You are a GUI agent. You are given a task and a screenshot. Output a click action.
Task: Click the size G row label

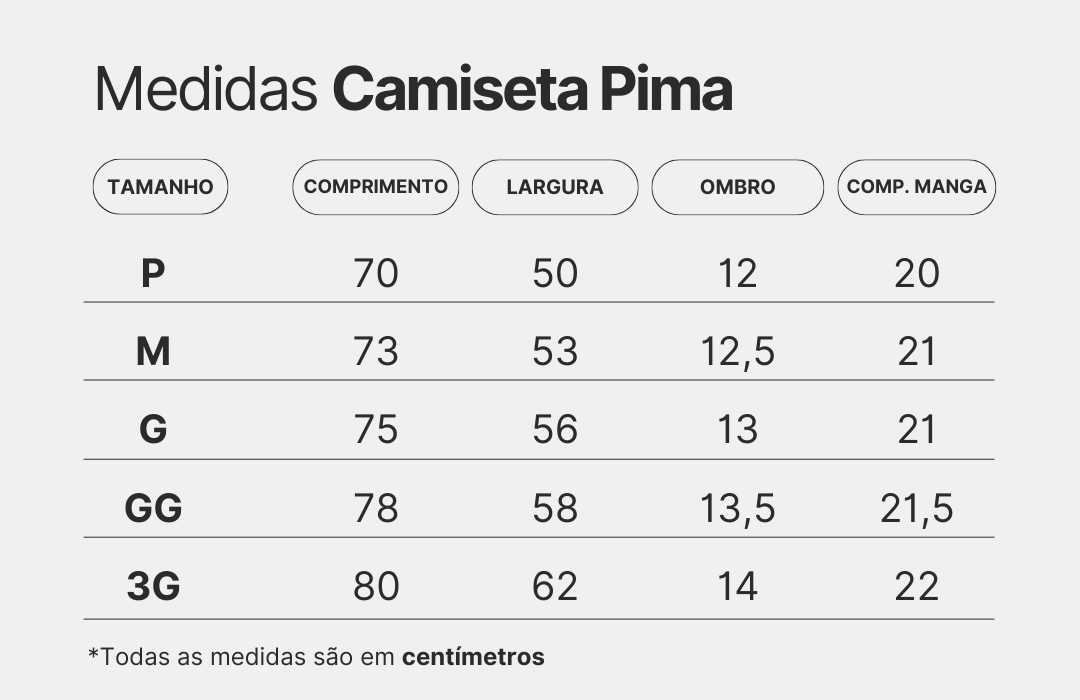(x=153, y=430)
